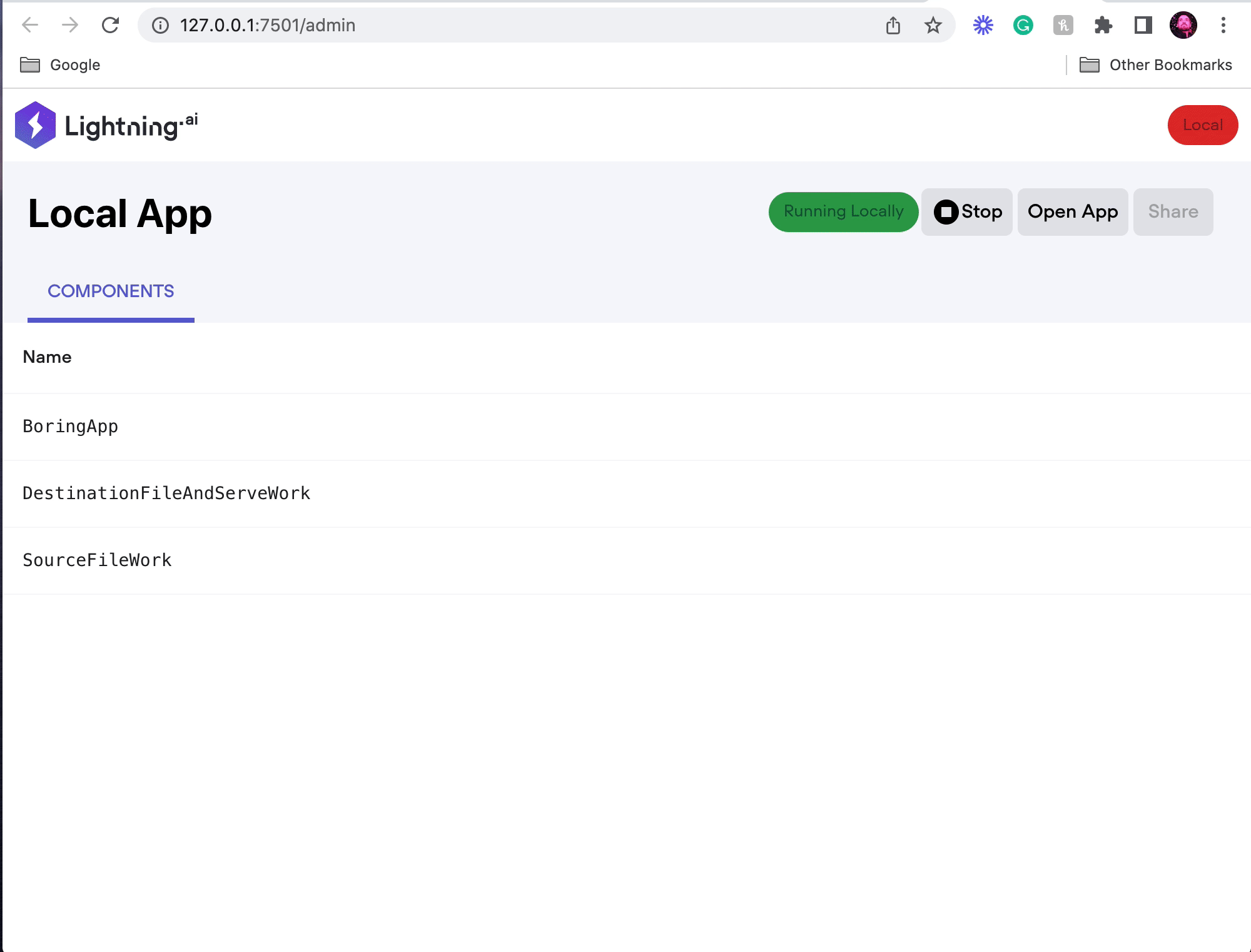Click the Share button
Viewport: 1251px width, 952px height.
click(1173, 212)
